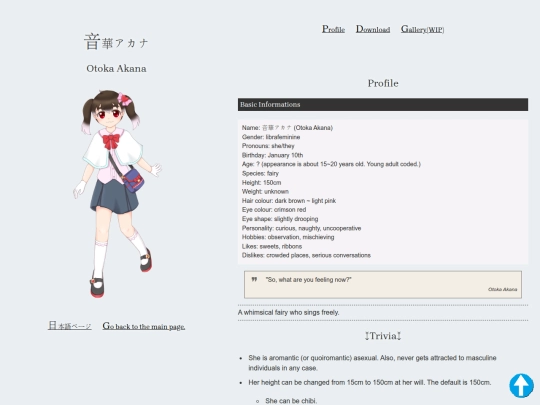Click the Personality: curious, naughty, uncooperative line

click(301, 228)
